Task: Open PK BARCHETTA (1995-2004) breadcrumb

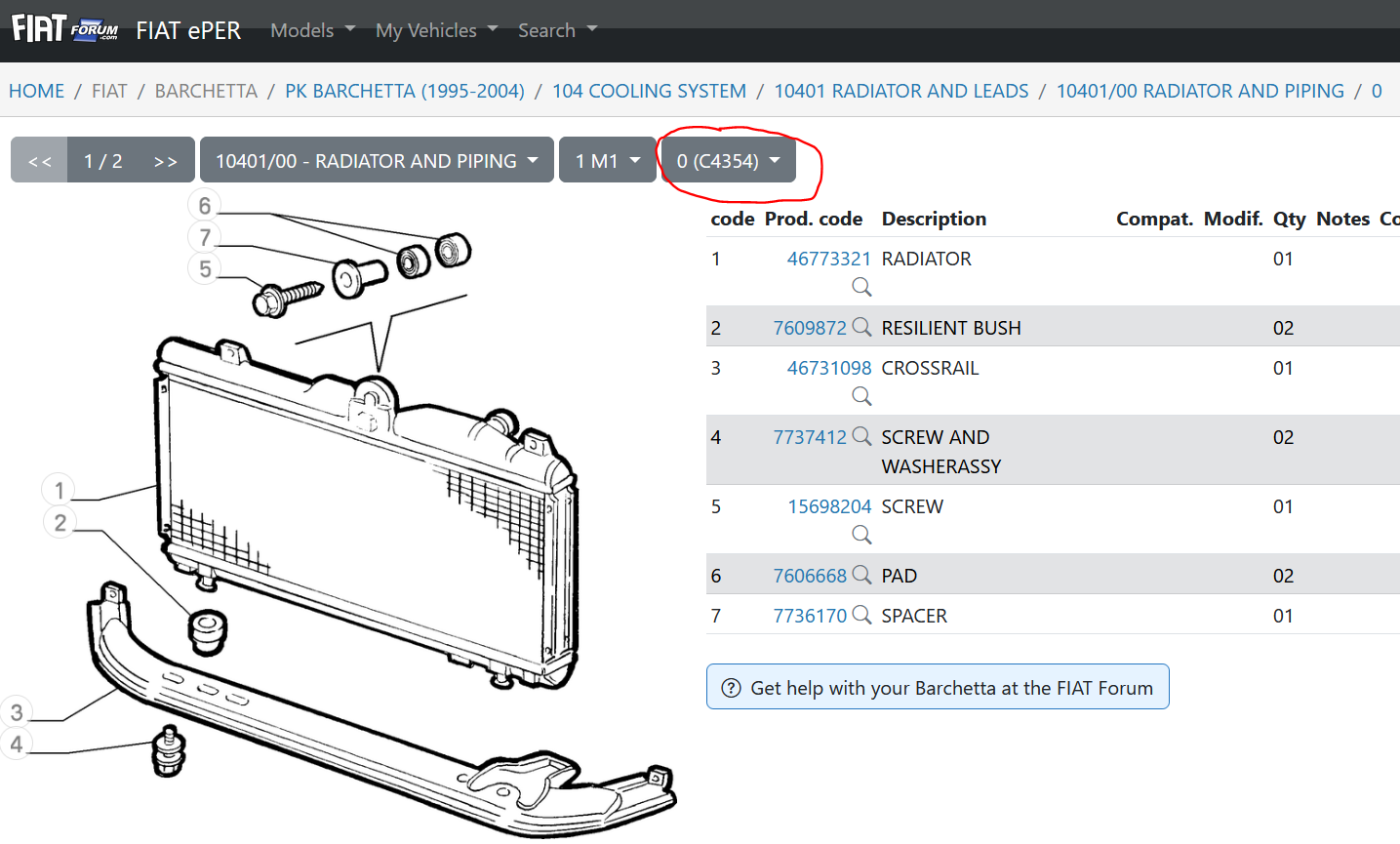Action: [405, 91]
